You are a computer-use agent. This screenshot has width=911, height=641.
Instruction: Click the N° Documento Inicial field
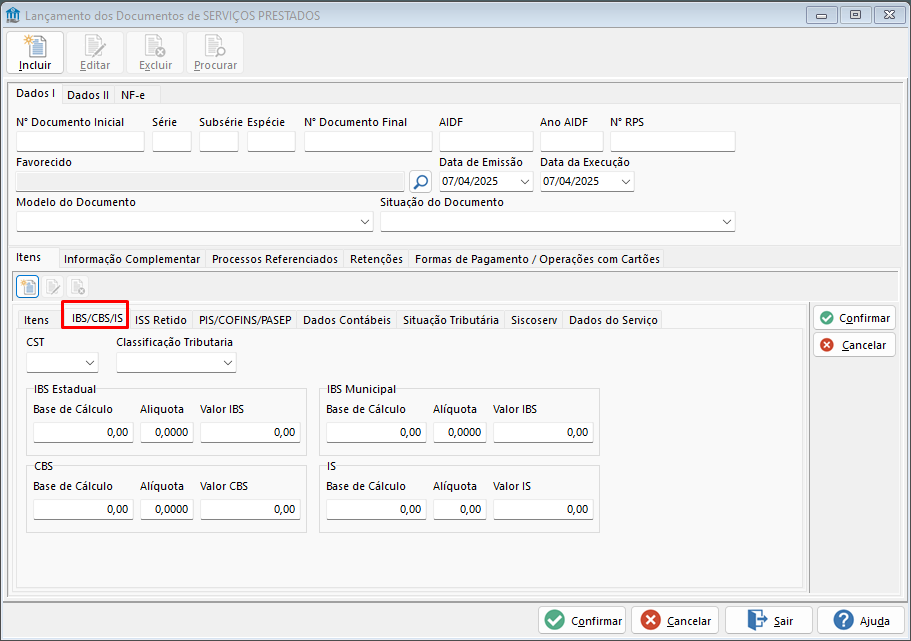[x=80, y=142]
